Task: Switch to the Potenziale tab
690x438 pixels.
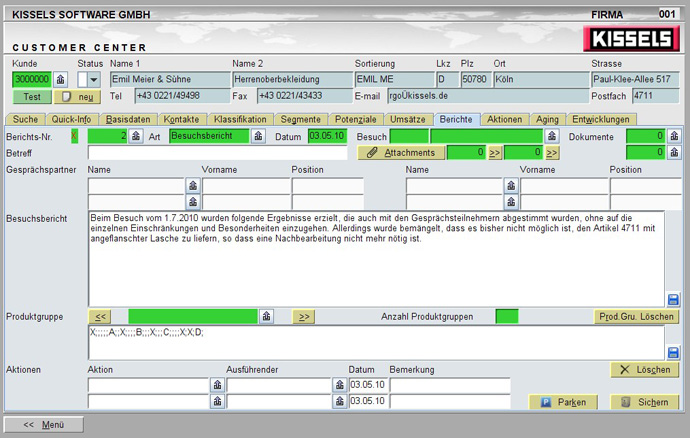Action: point(356,119)
